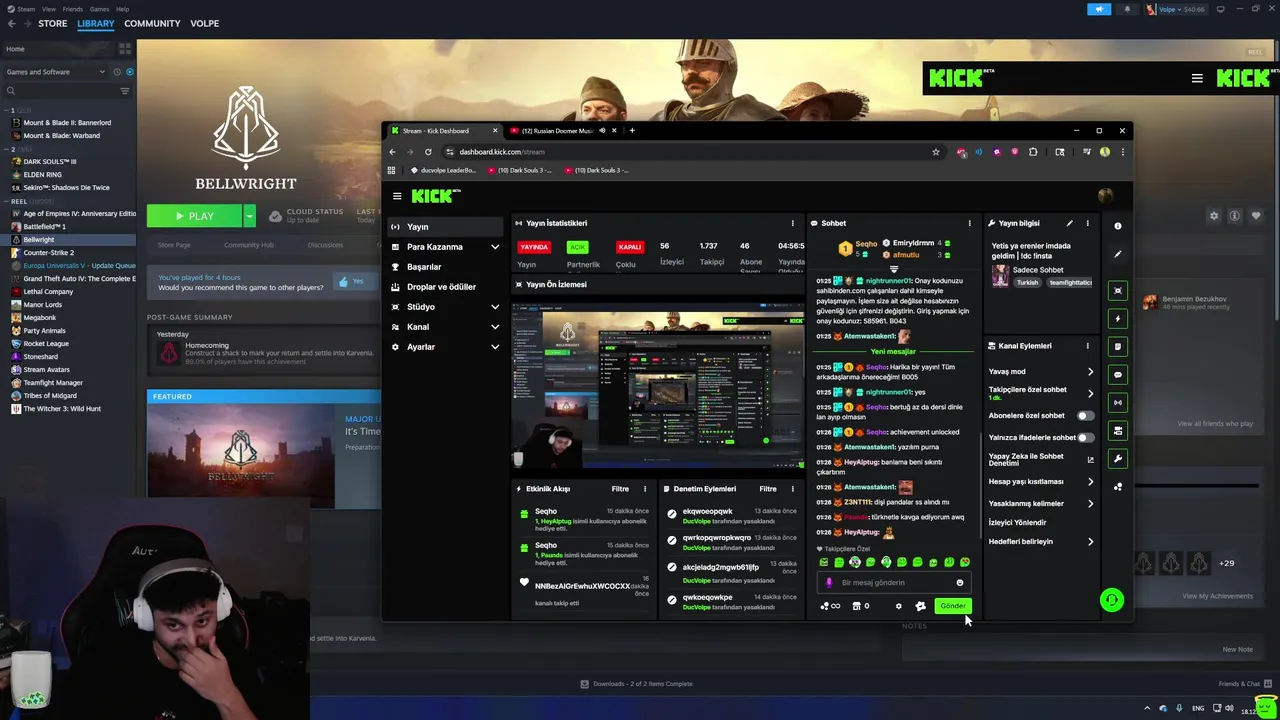Viewport: 1280px width, 720px height.
Task: Go back with Steam back arrow
Action: [x=11, y=23]
